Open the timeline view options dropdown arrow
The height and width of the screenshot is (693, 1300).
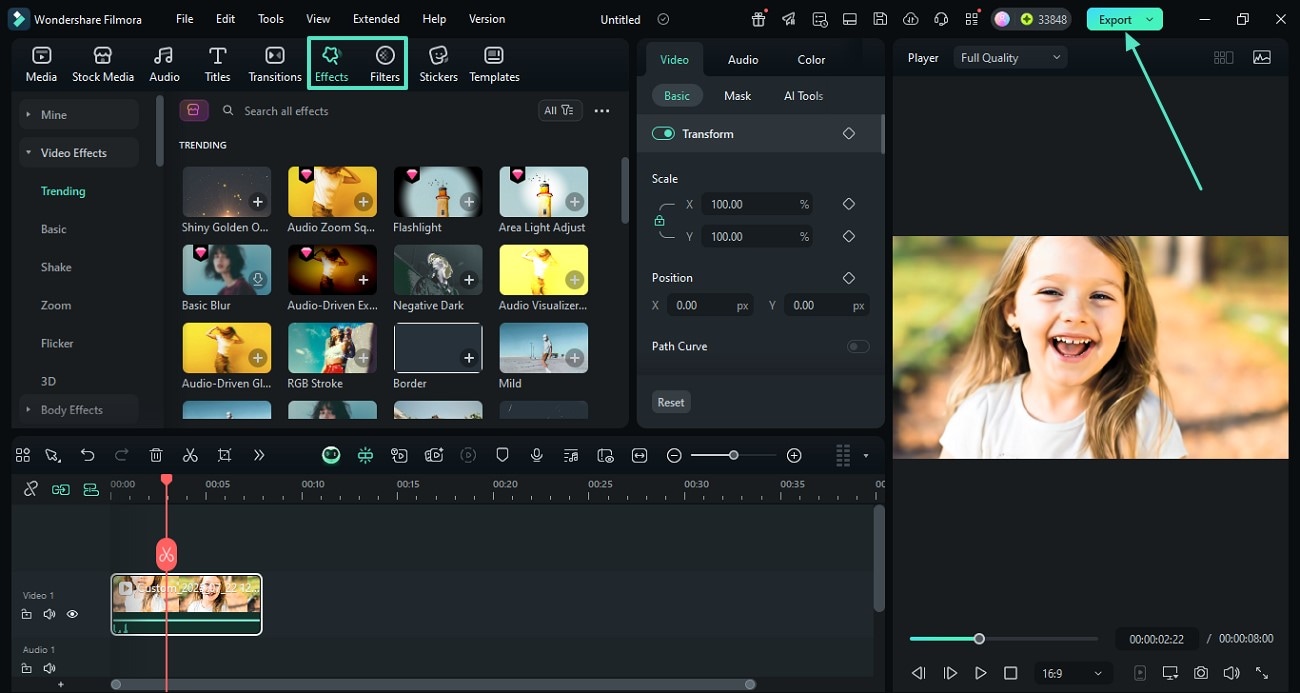pos(866,456)
